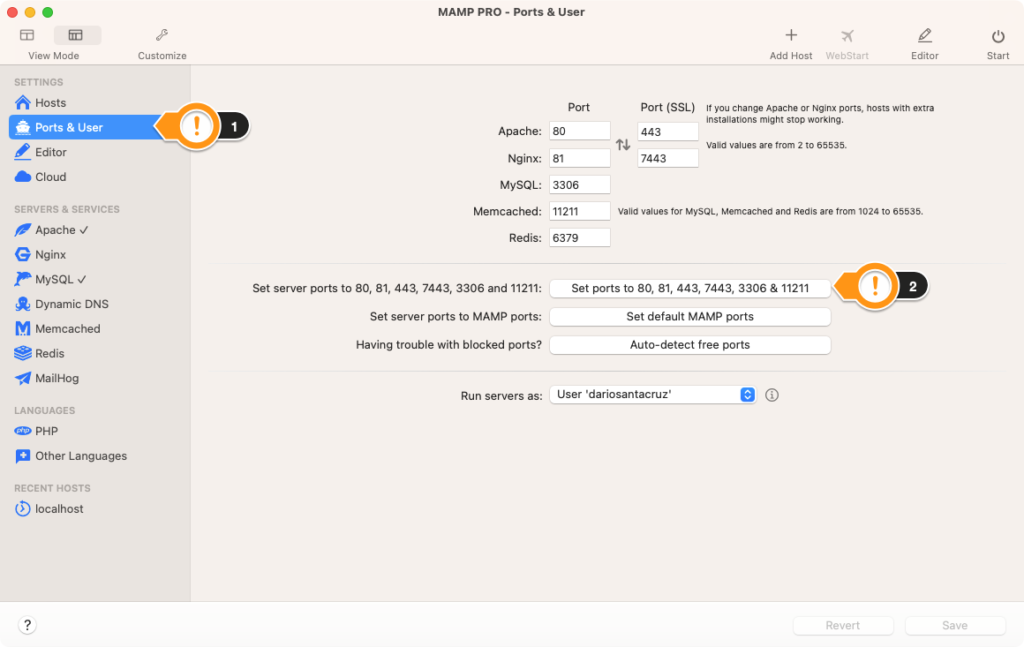Click the Apache port field
Viewport: 1024px width, 647px height.
pyautogui.click(x=579, y=131)
